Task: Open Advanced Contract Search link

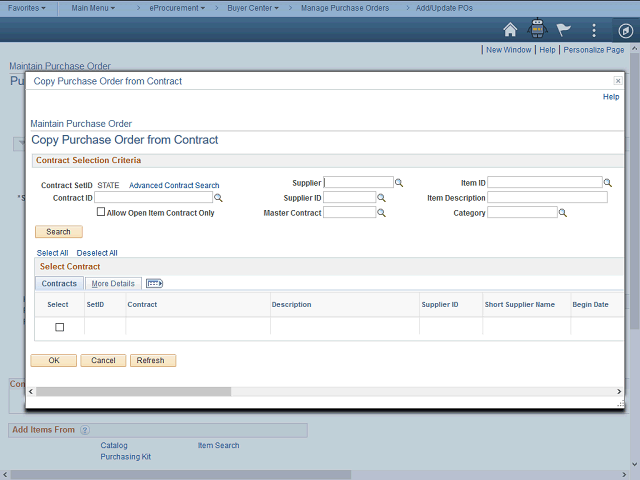Action: pos(174,185)
